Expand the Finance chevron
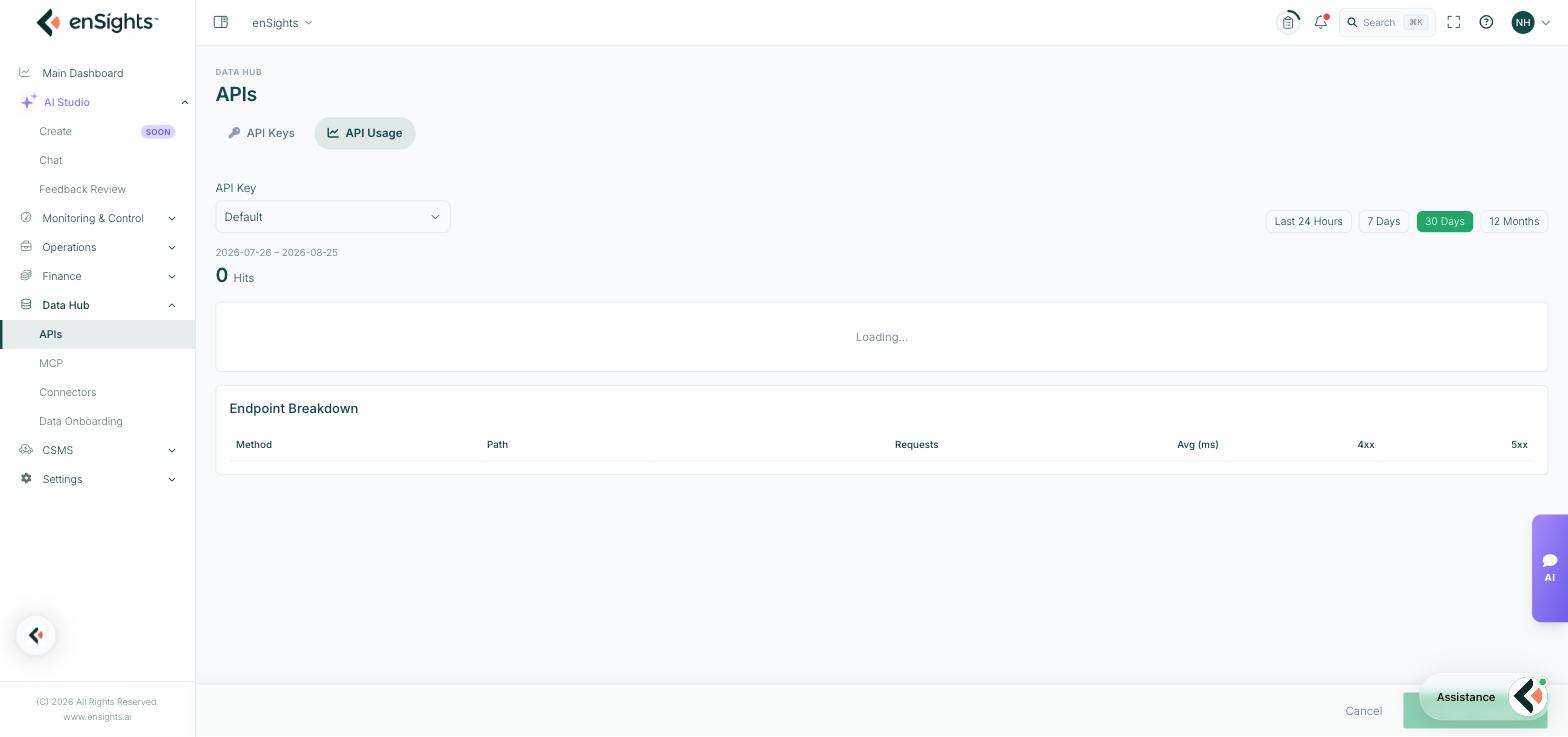 (x=172, y=276)
